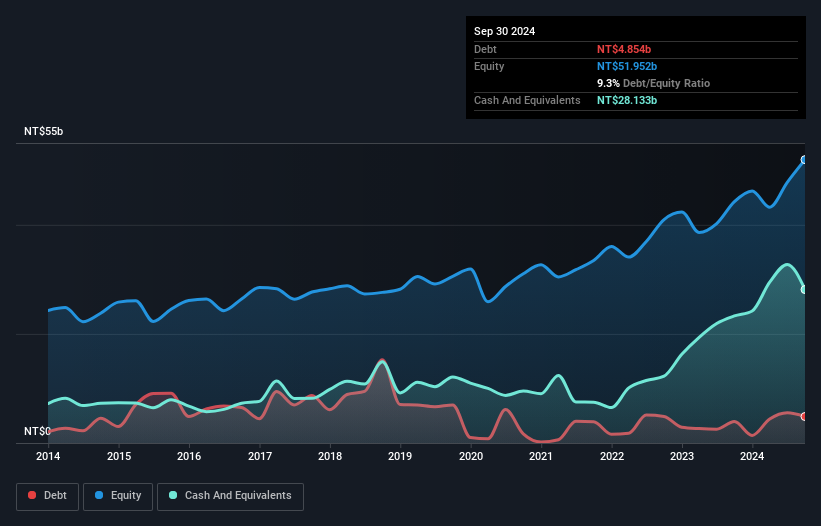Image resolution: width=821 pixels, height=526 pixels.
Task: Click the 9.3% Debt/Equity Ratio text
Action: pos(653,83)
